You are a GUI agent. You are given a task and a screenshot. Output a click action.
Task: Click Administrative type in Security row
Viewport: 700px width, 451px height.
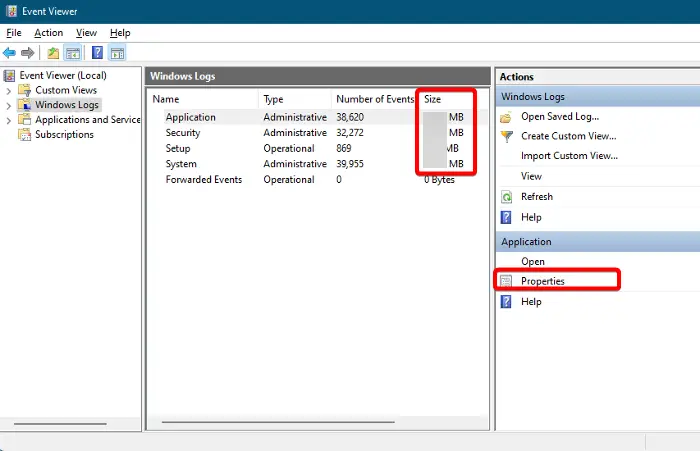point(295,133)
